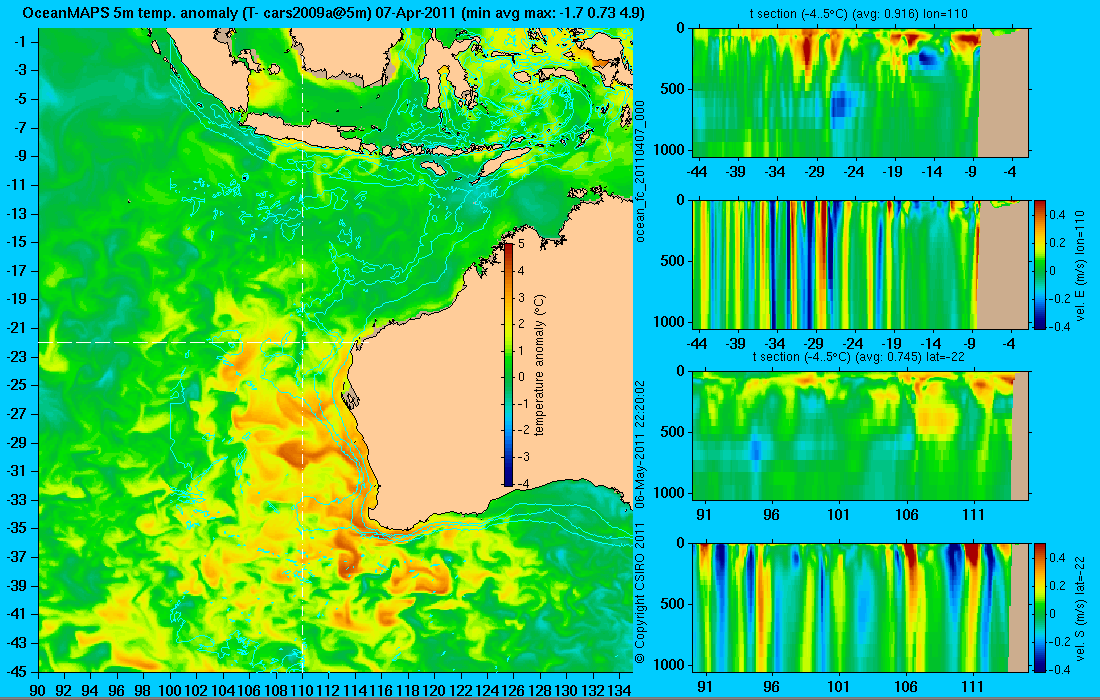Screen dimensions: 1100x700
Task: Open the southward velocity section plot lat=-22
Action: [x=860, y=607]
